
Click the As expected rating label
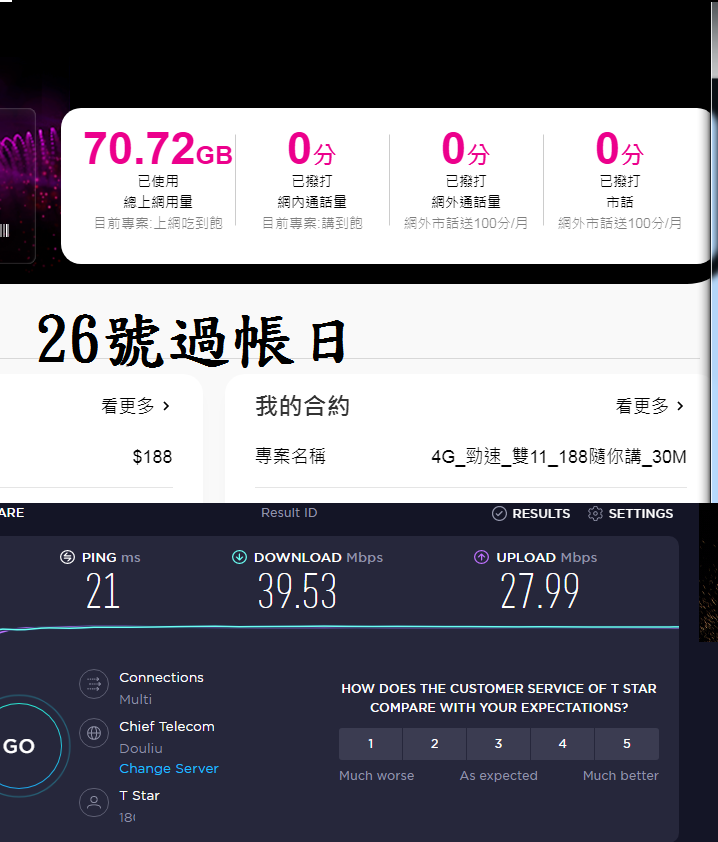(498, 775)
